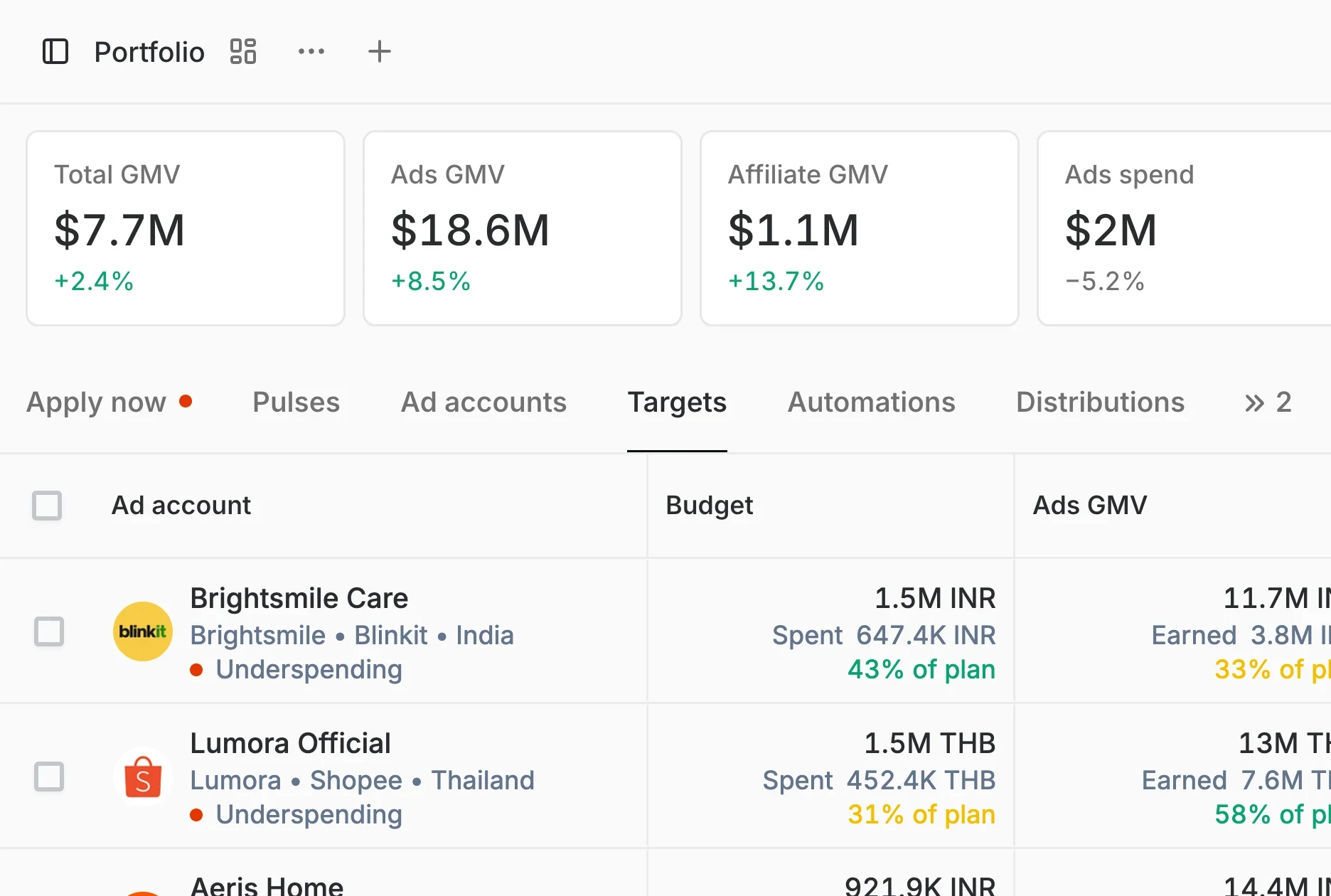Click Spent 647.4K INR value
1331x896 pixels.
click(x=884, y=635)
